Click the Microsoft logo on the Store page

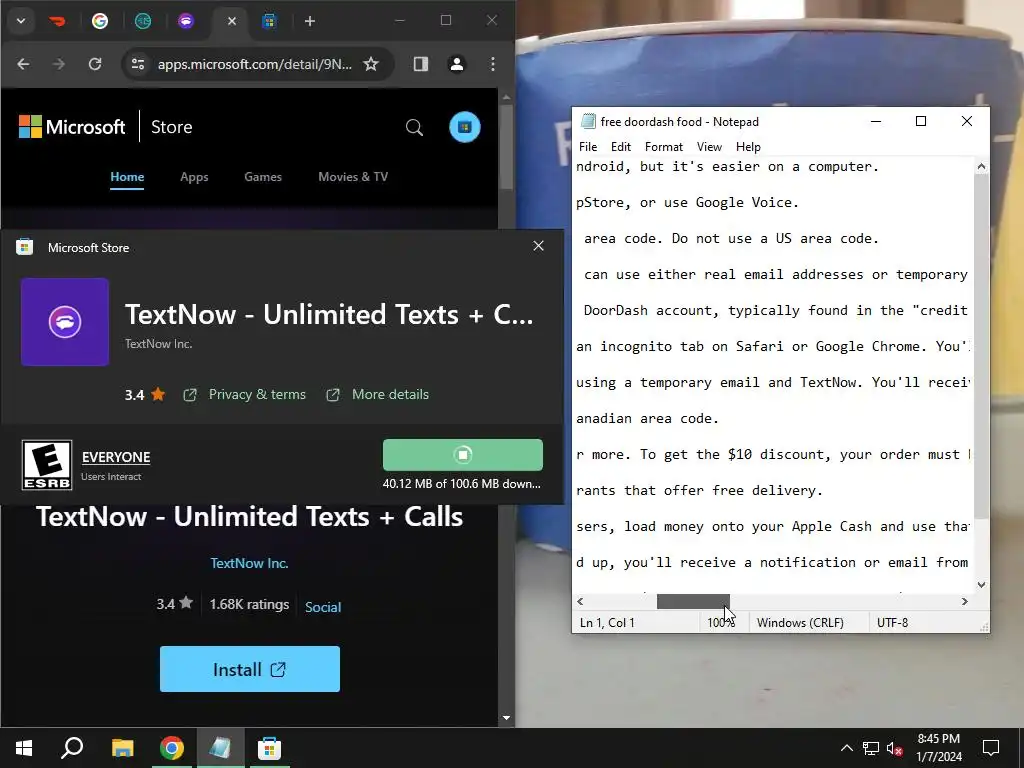72,127
